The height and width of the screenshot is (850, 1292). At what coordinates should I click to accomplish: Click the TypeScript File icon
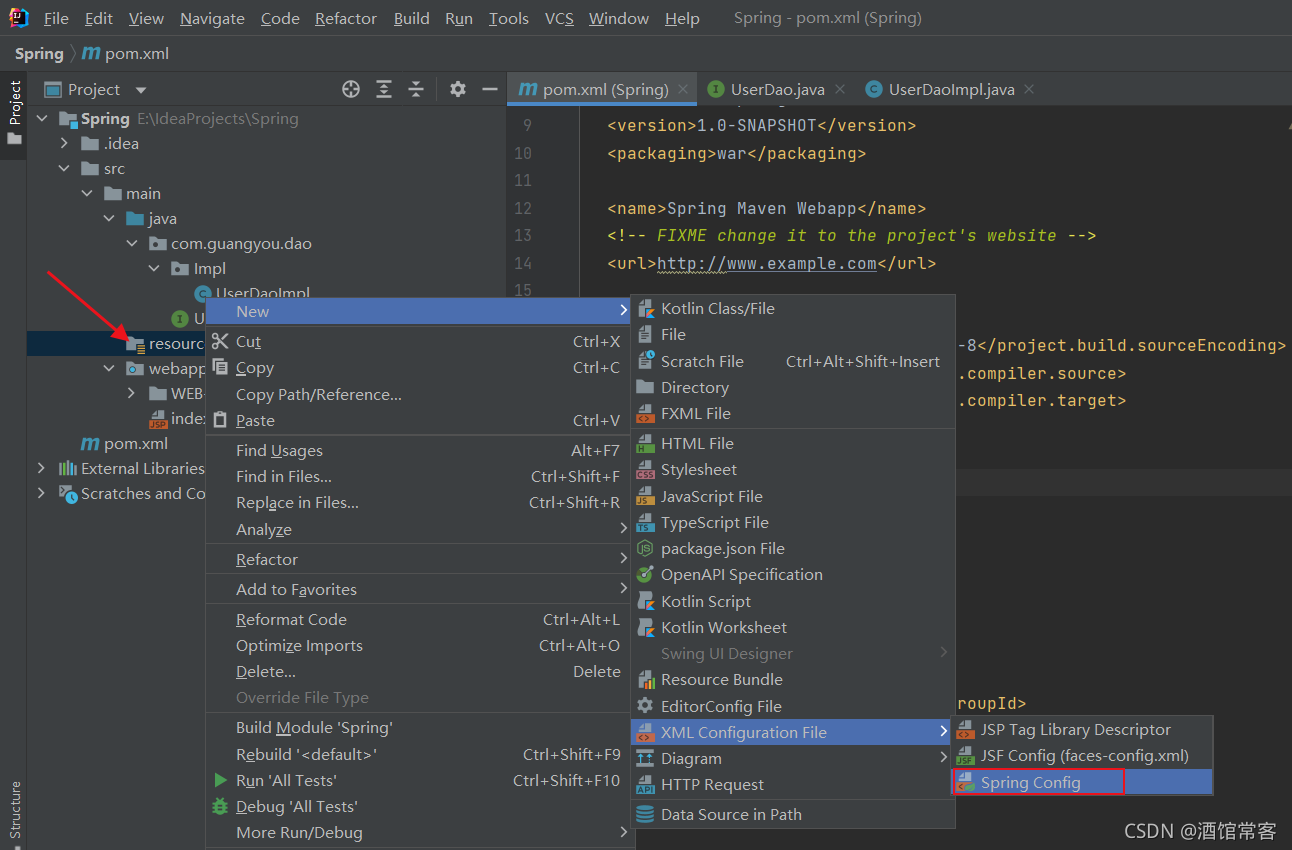point(645,522)
